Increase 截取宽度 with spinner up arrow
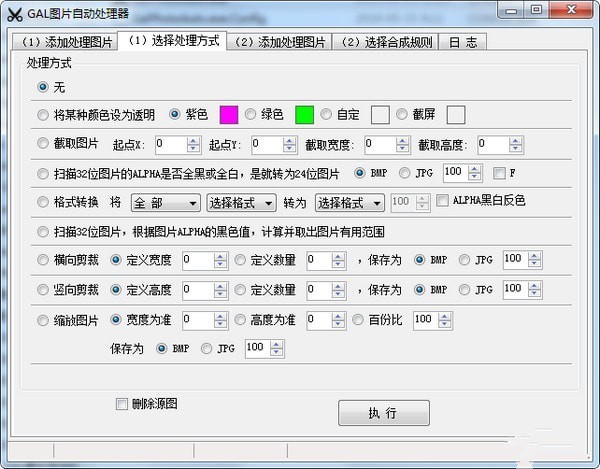 pos(403,140)
